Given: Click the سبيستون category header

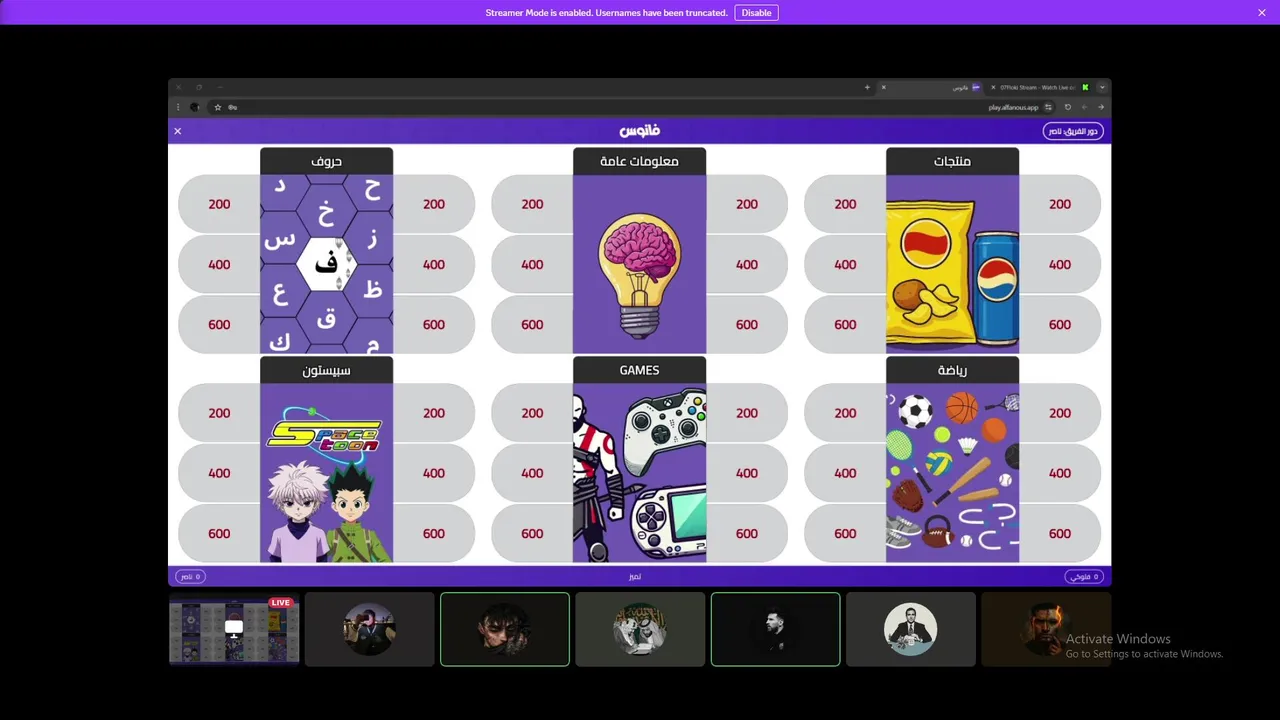Looking at the screenshot, I should point(326,370).
